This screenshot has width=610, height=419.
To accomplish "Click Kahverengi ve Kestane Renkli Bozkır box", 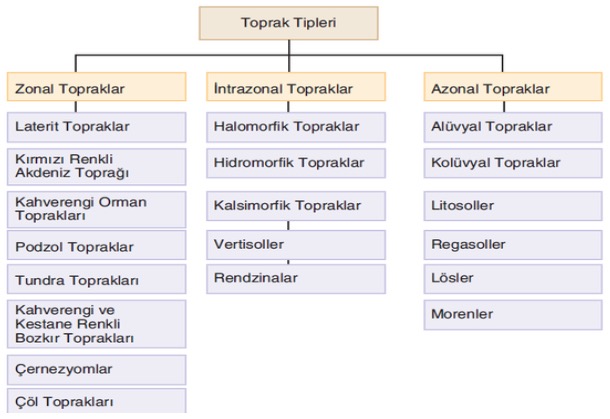I will (96, 323).
